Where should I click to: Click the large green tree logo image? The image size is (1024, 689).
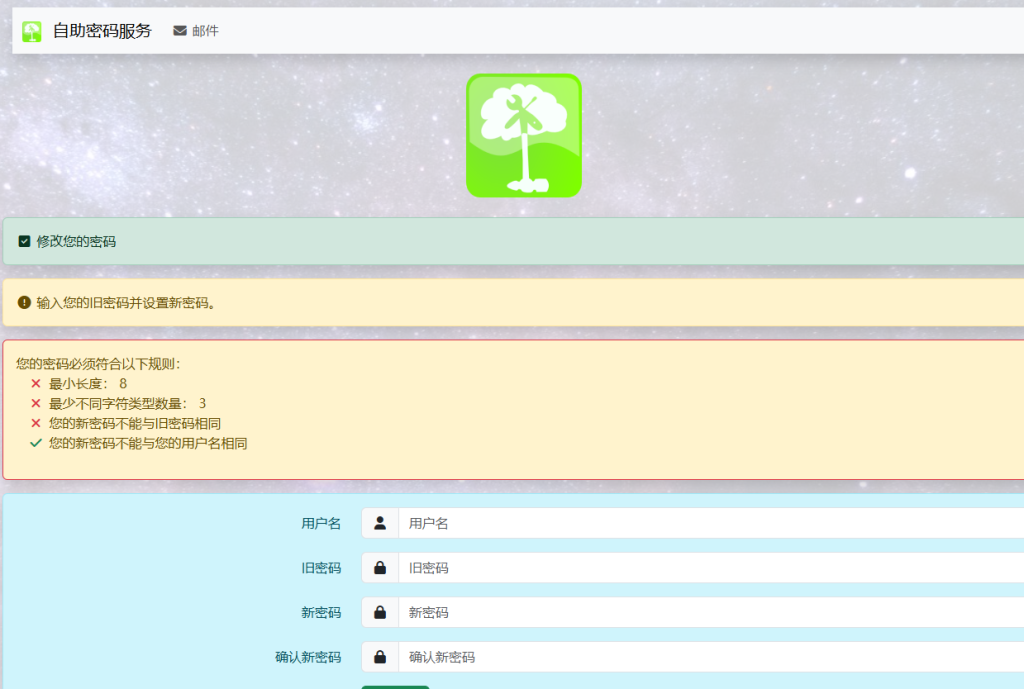(523, 135)
